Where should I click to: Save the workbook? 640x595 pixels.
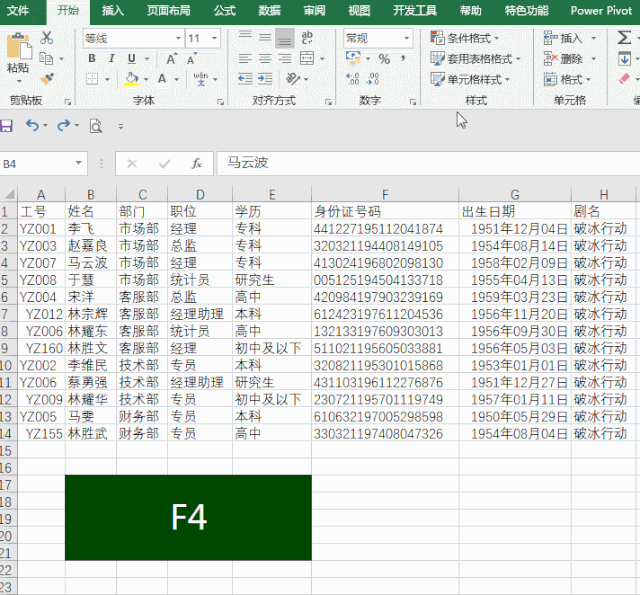(x=6, y=126)
